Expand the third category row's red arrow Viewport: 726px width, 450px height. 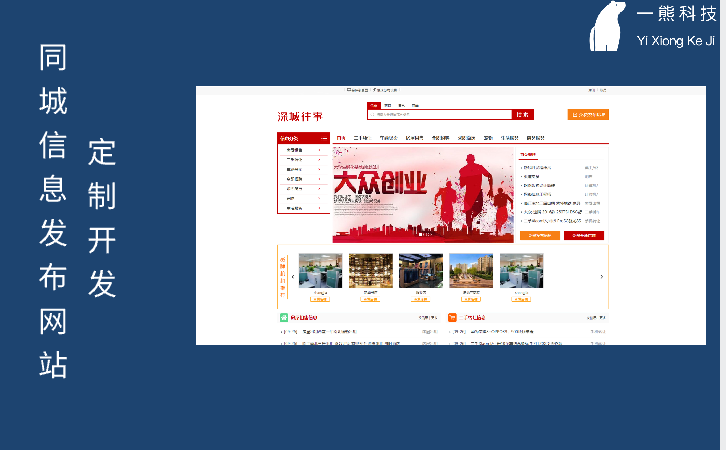319,169
